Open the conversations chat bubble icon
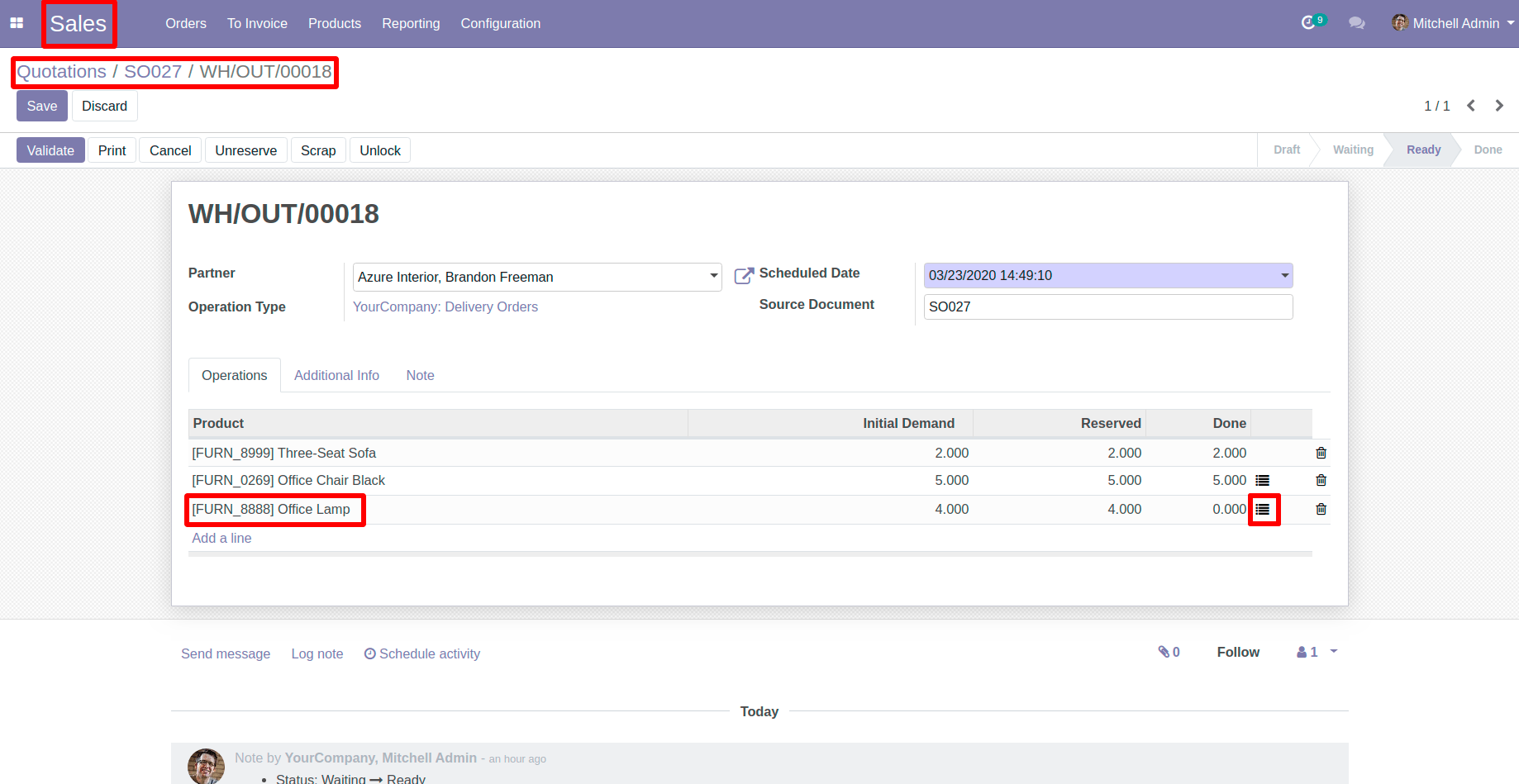Viewport: 1519px width, 784px height. tap(1356, 23)
